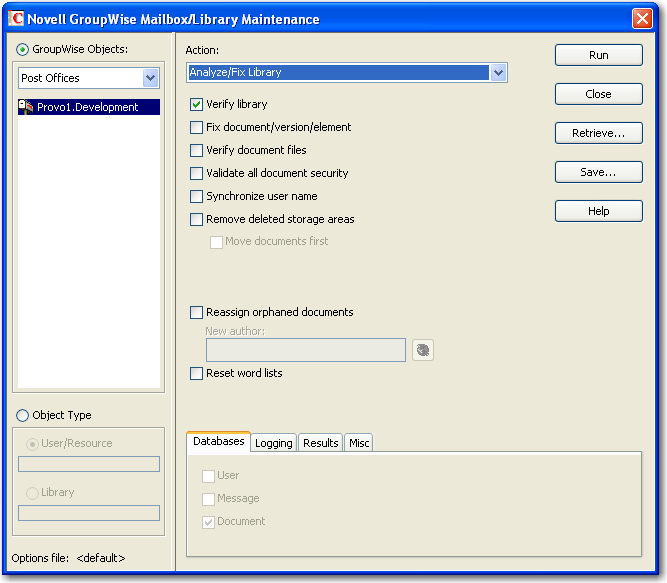
Task: Select the Provo1.Development post office item
Action: pos(88,107)
